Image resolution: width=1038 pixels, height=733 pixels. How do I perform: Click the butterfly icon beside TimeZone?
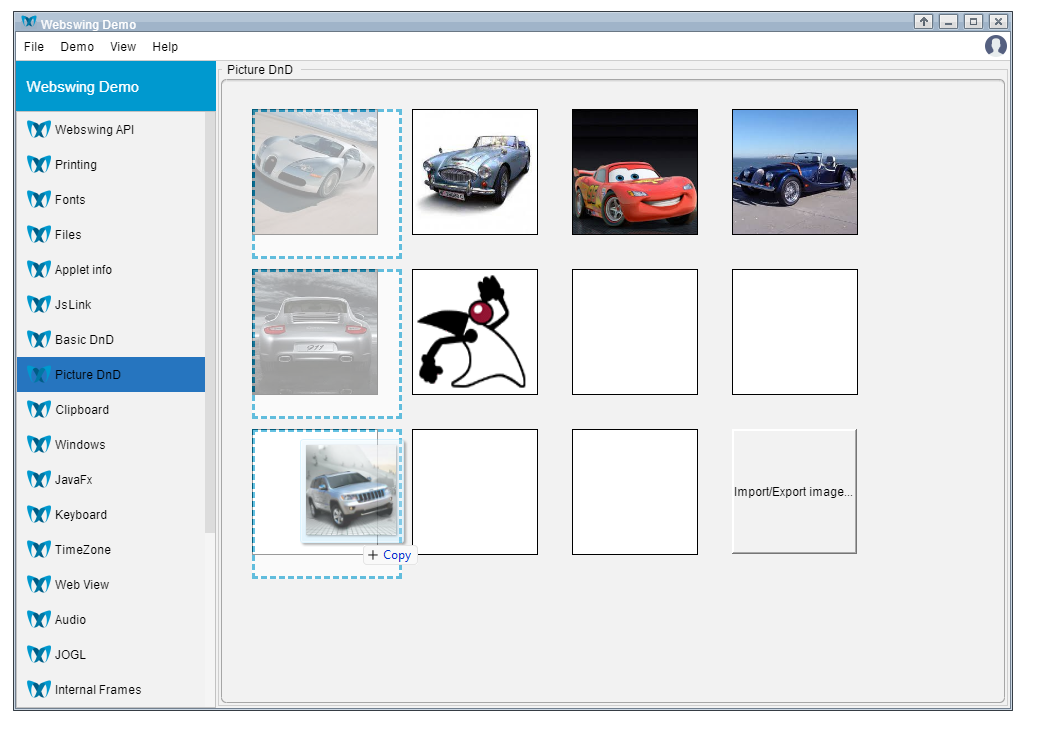coord(39,550)
